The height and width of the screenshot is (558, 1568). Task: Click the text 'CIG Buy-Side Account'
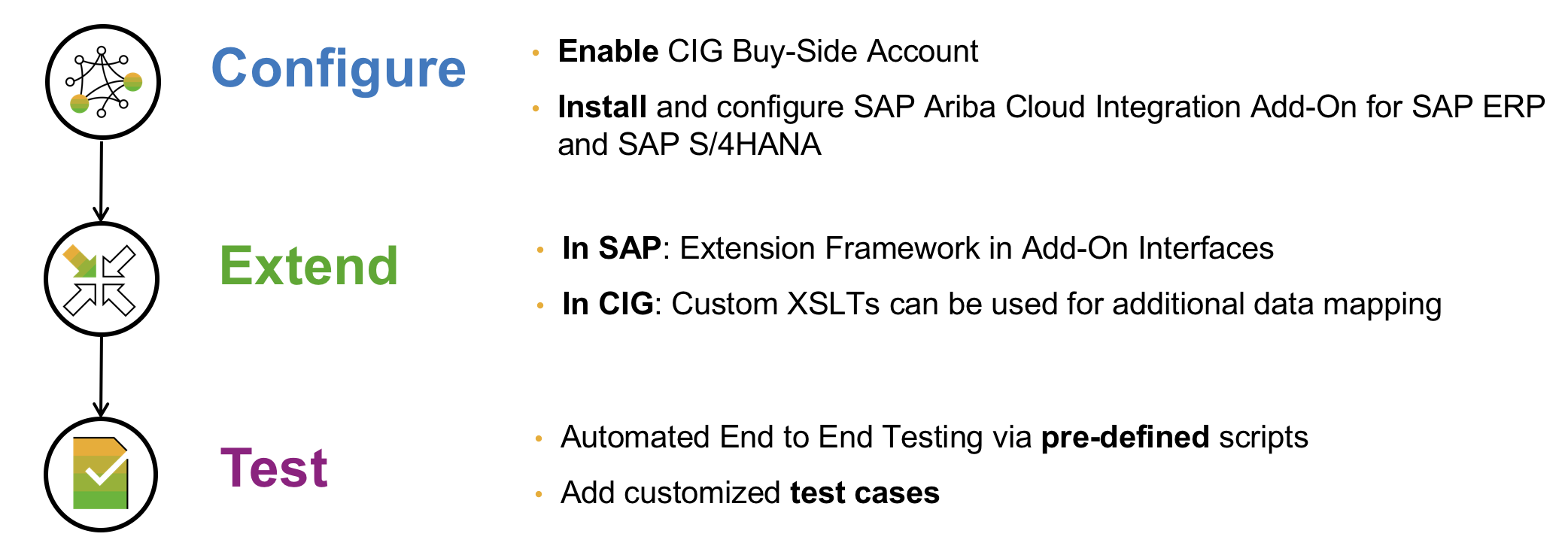point(822,52)
